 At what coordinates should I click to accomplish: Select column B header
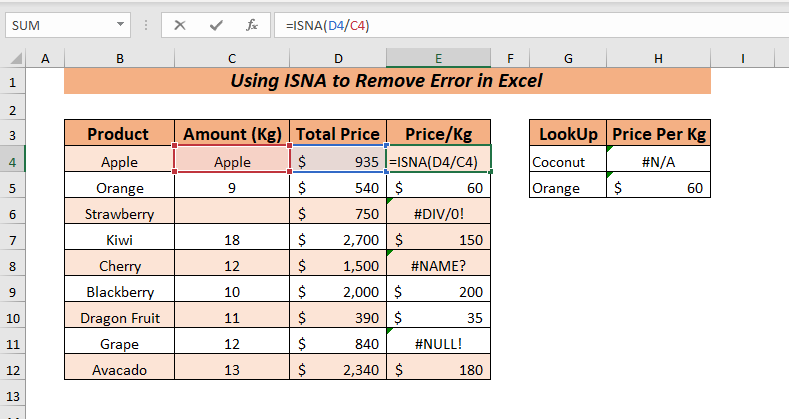point(120,59)
